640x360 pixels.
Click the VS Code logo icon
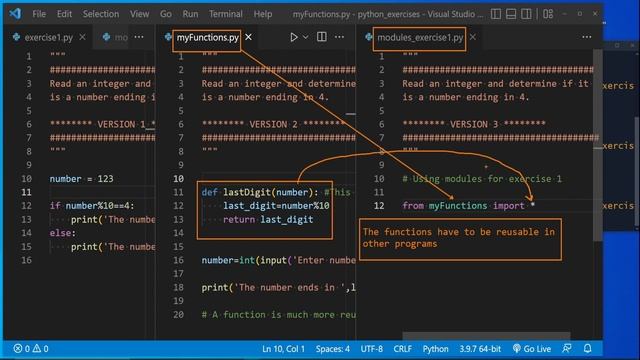15,13
